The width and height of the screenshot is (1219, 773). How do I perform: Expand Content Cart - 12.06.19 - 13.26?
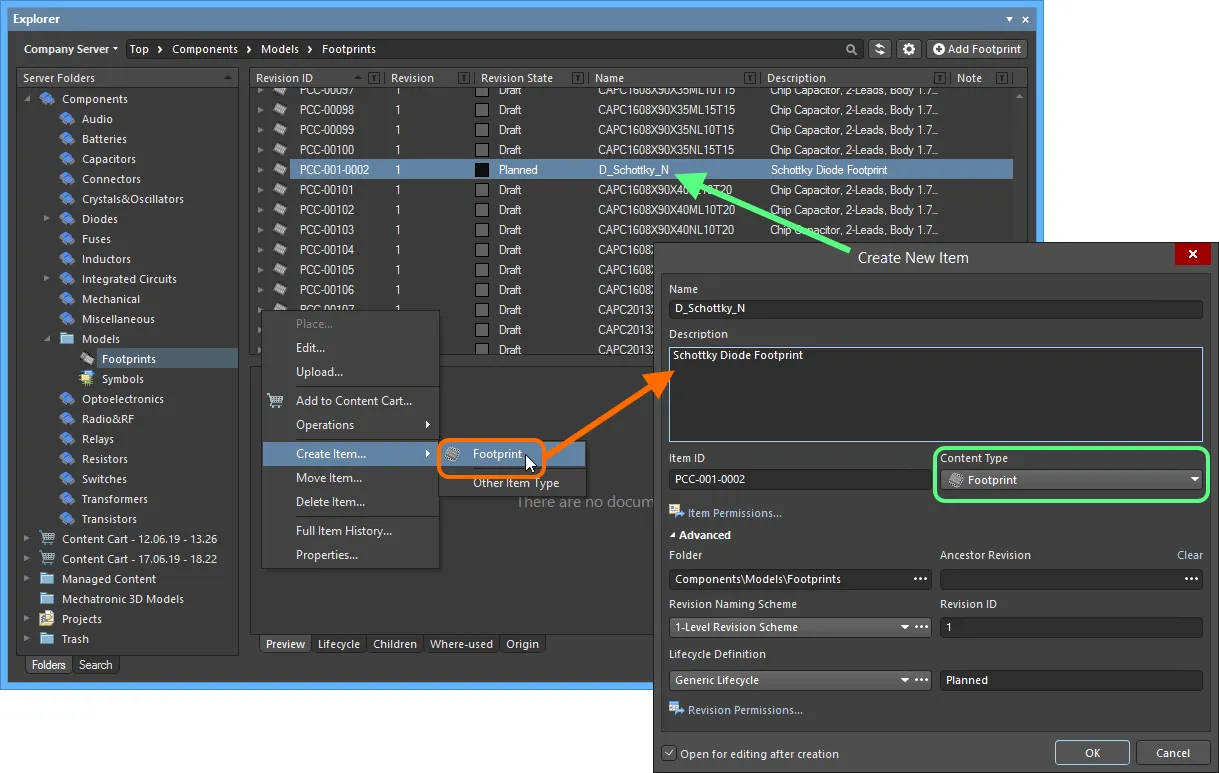[x=26, y=539]
